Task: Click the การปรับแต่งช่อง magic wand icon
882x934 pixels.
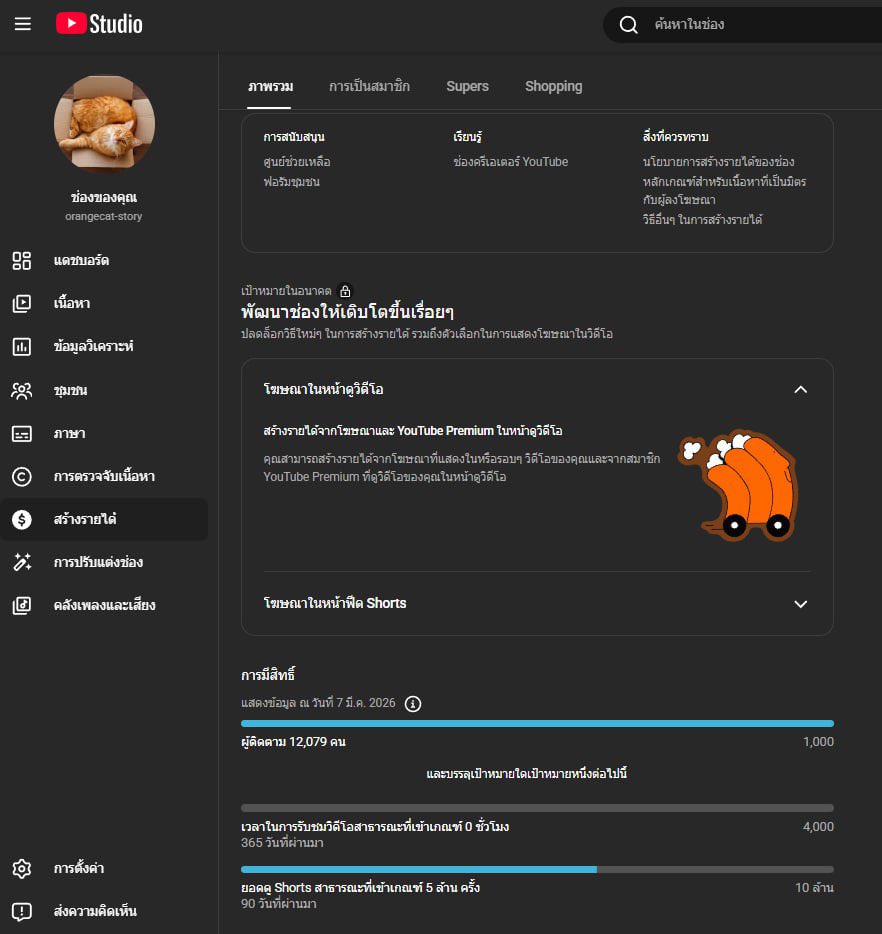Action: 22,562
